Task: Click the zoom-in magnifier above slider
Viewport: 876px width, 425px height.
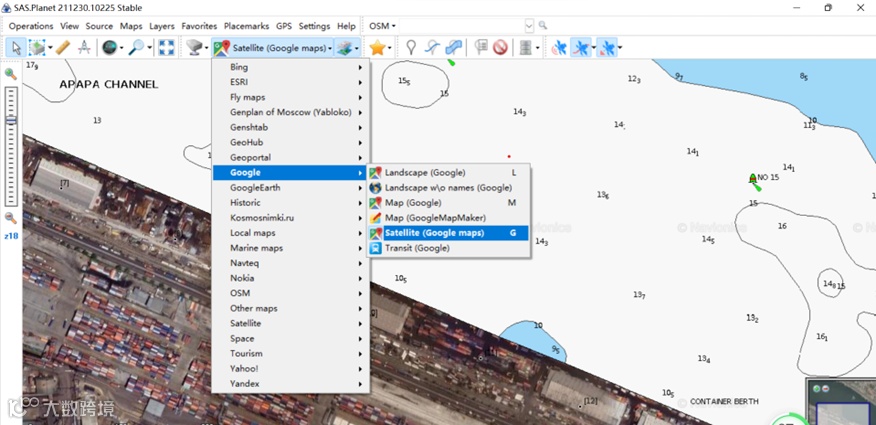Action: pyautogui.click(x=10, y=74)
